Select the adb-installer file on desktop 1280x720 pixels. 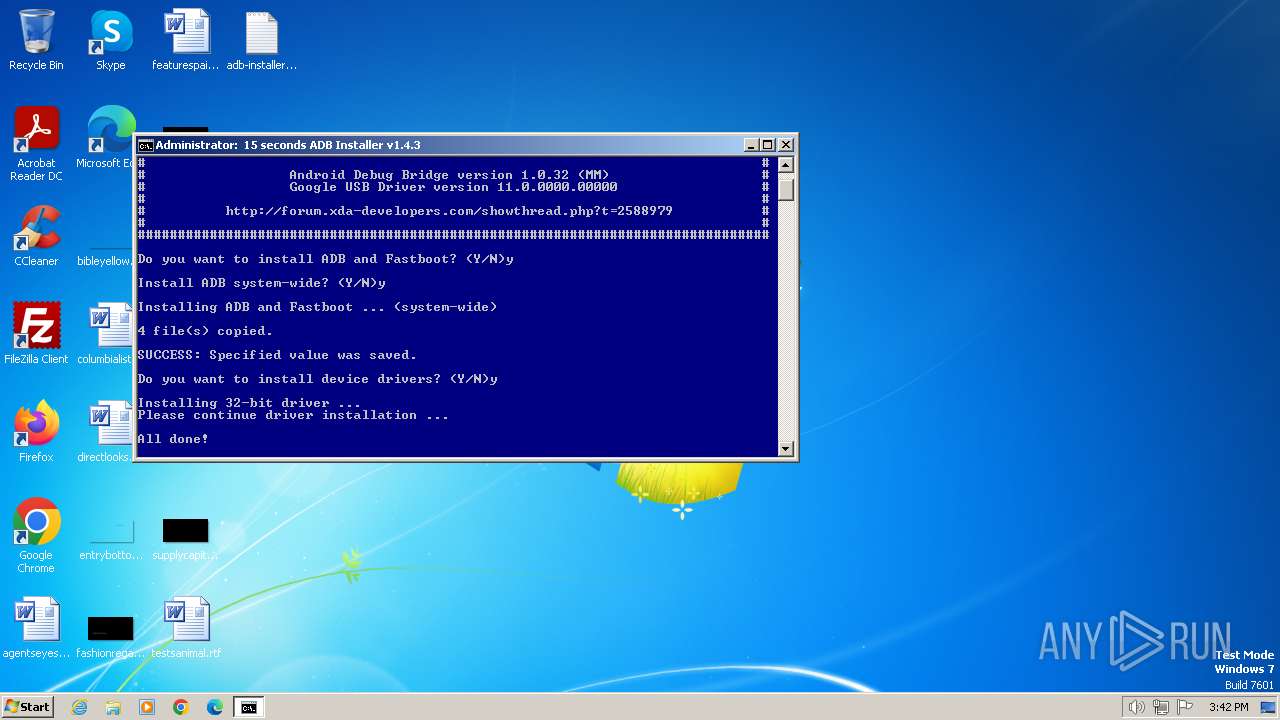click(x=261, y=40)
